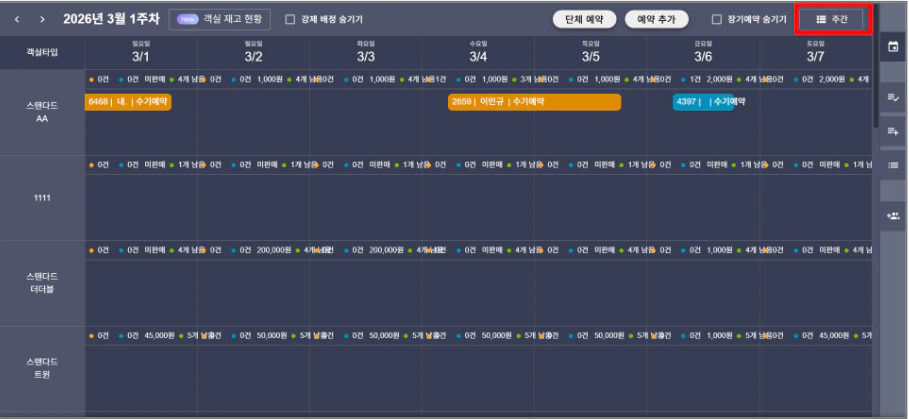Click 2,000원 price in 스탠다드 AA 3/6

(x=719, y=79)
